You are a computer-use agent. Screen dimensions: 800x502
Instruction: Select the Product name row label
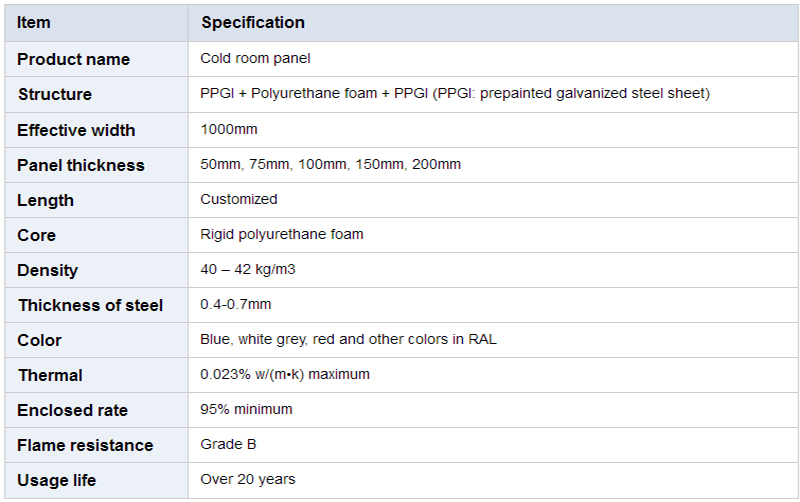click(x=73, y=59)
